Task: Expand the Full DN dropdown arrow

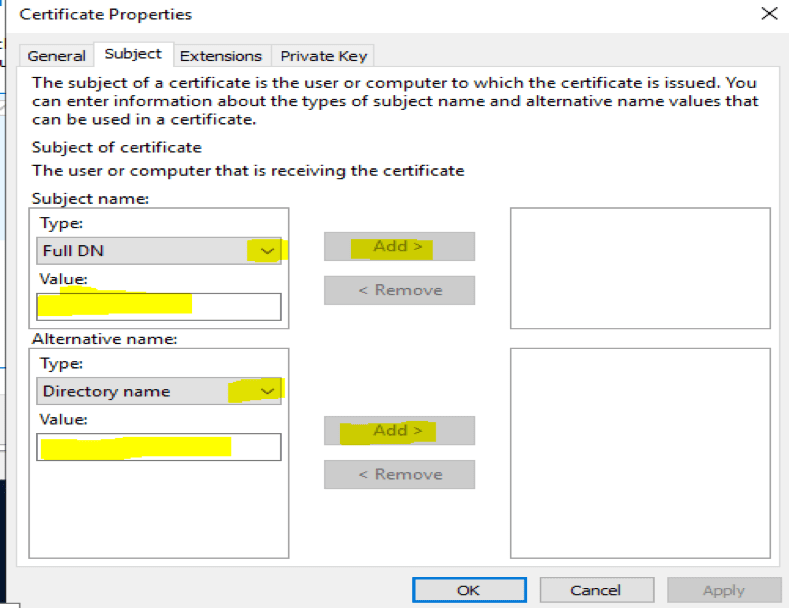Action: [x=266, y=251]
